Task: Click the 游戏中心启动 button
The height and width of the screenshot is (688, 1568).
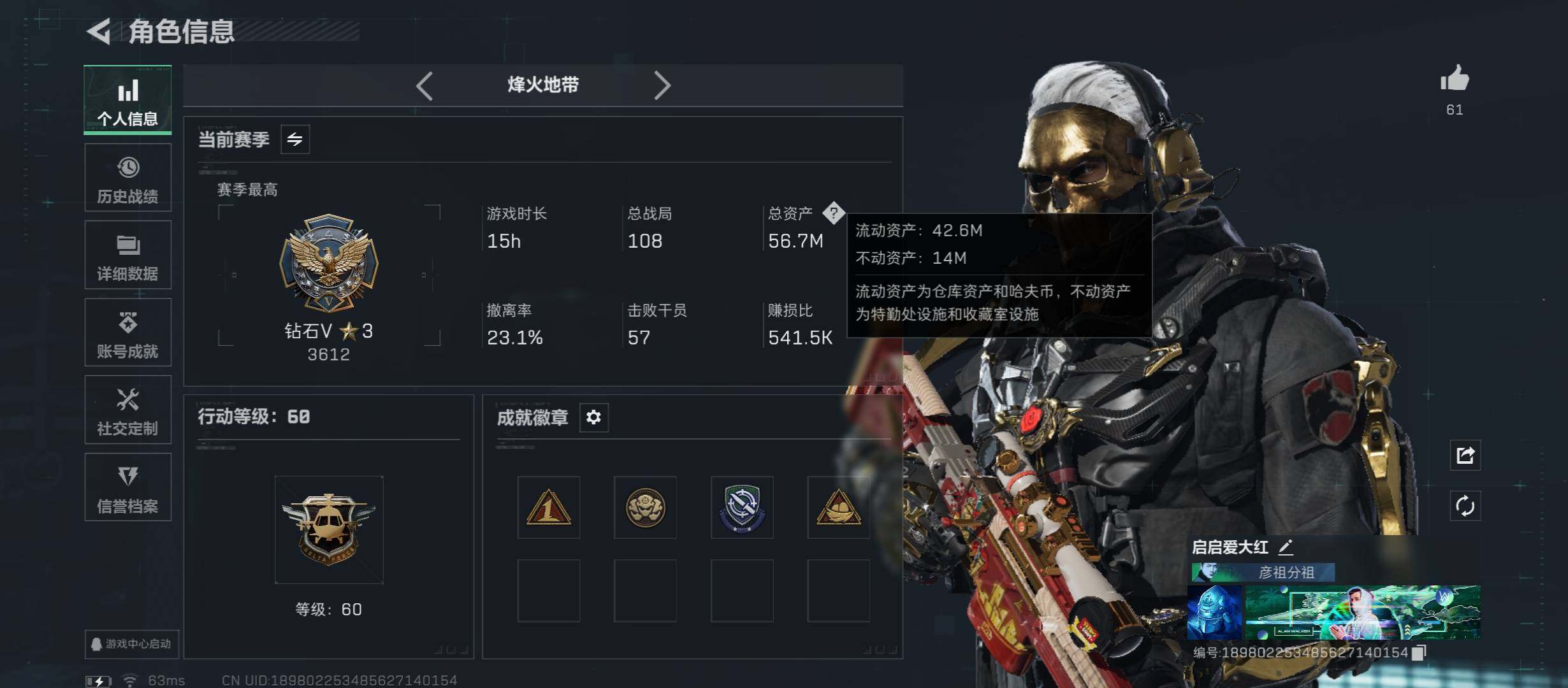Action: (x=132, y=644)
